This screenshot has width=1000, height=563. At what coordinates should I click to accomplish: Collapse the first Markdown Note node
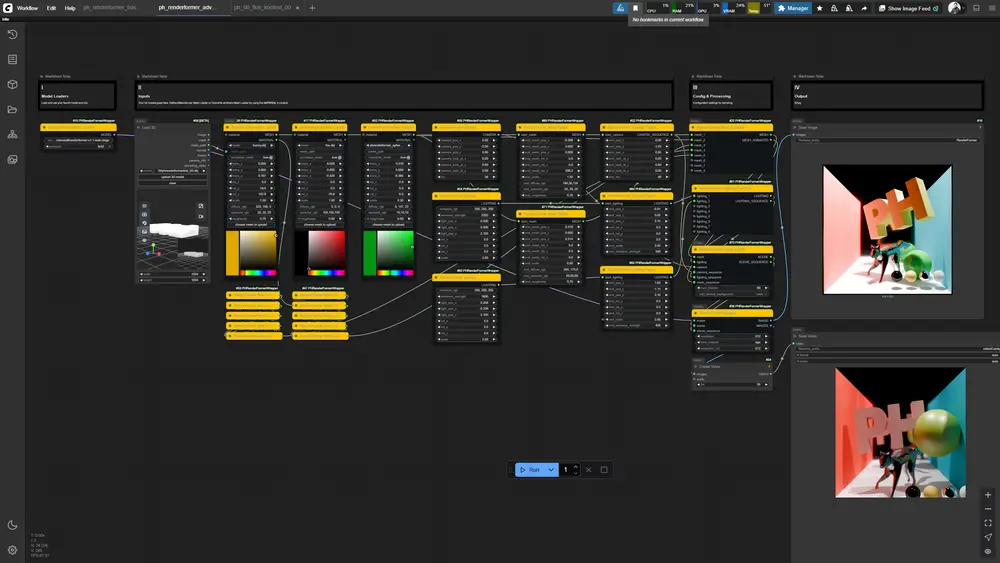[42, 76]
